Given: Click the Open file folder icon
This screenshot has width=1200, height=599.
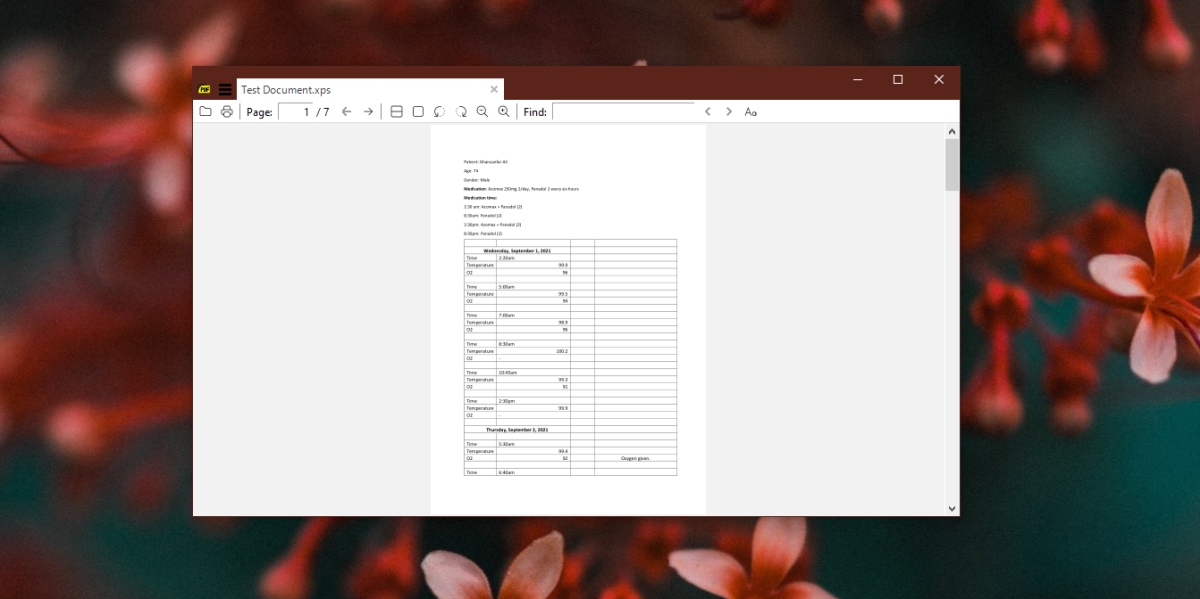Looking at the screenshot, I should pyautogui.click(x=205, y=111).
